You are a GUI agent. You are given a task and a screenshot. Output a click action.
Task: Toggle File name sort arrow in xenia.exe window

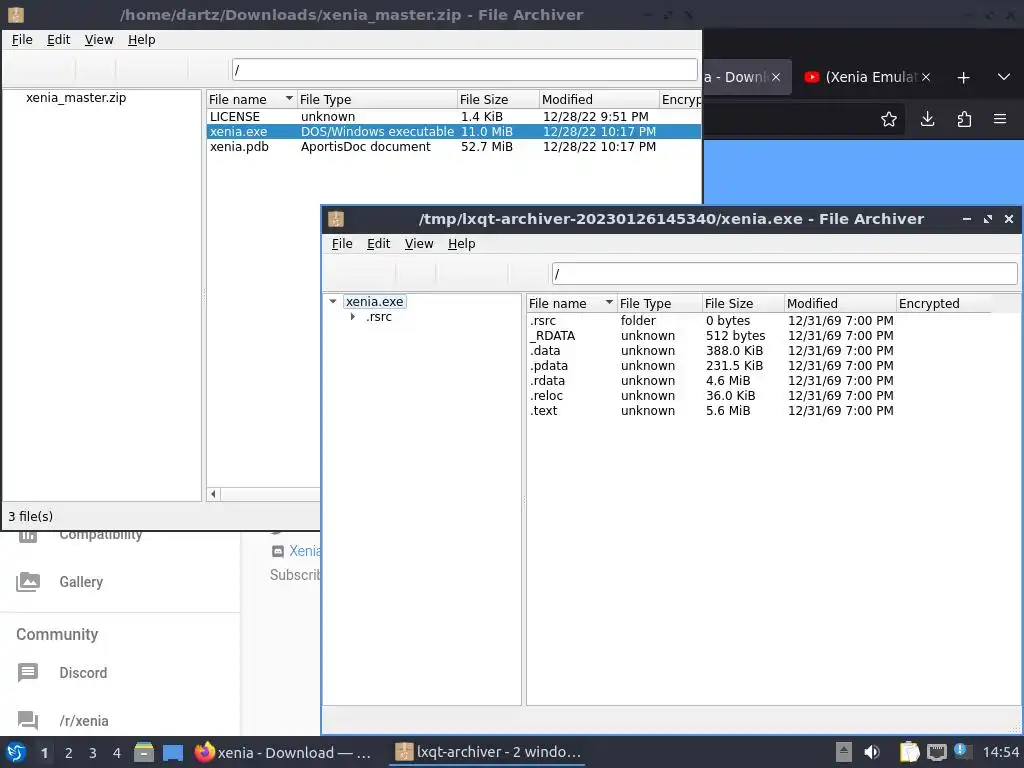[x=609, y=302]
